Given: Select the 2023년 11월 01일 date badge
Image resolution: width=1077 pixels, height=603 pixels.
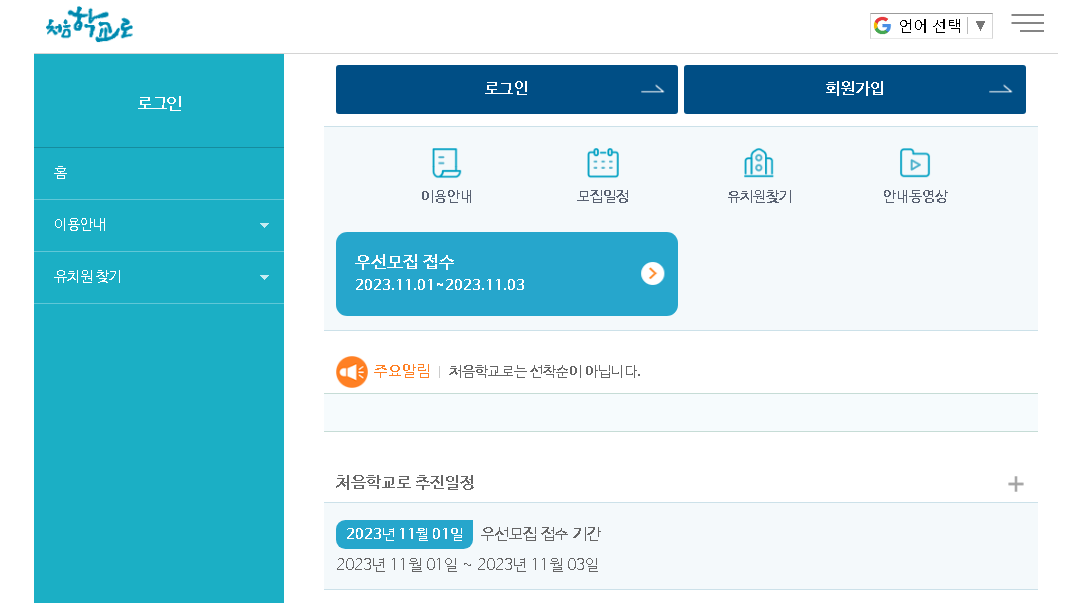Looking at the screenshot, I should pos(403,534).
